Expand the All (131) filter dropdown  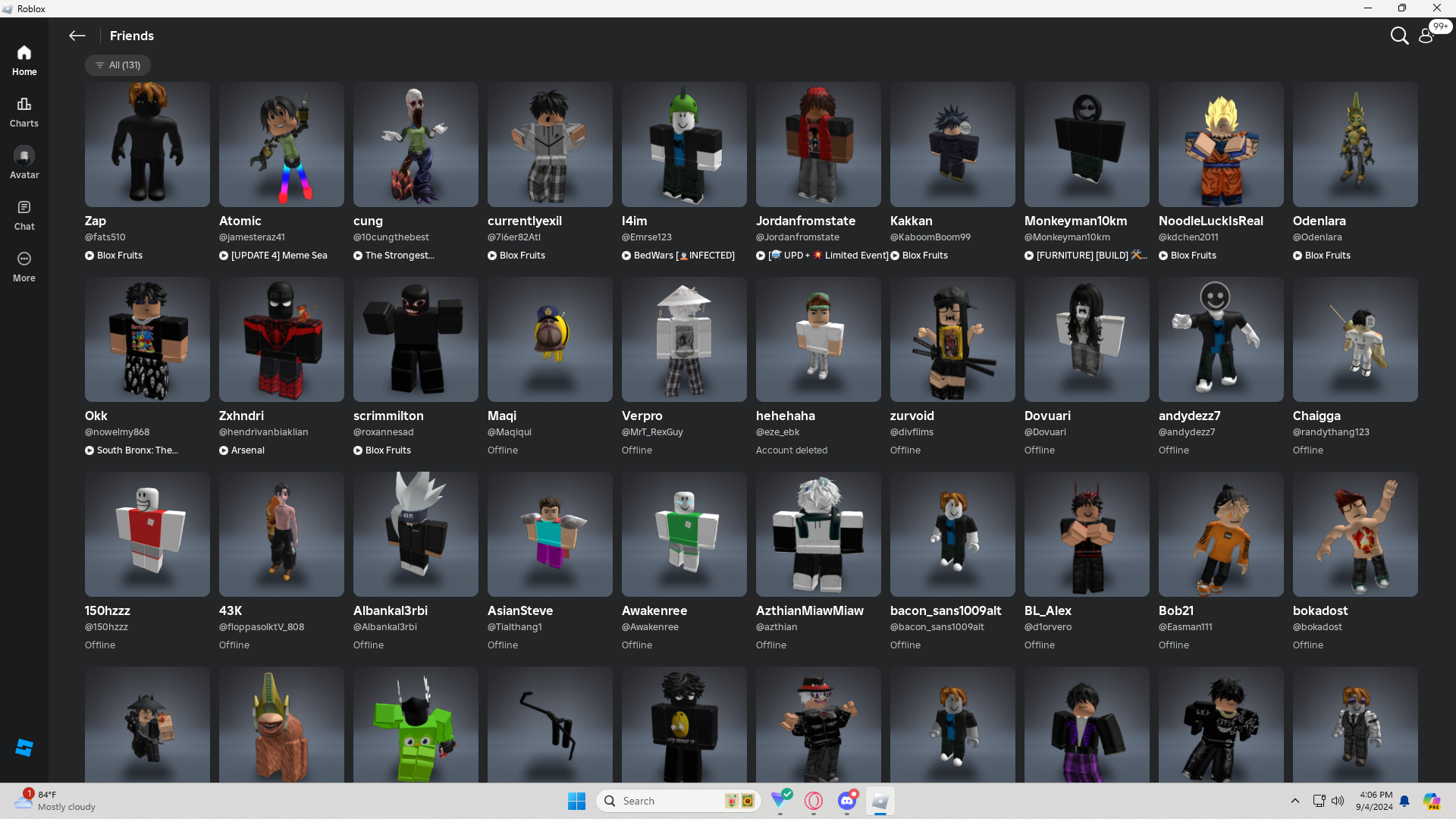point(118,65)
